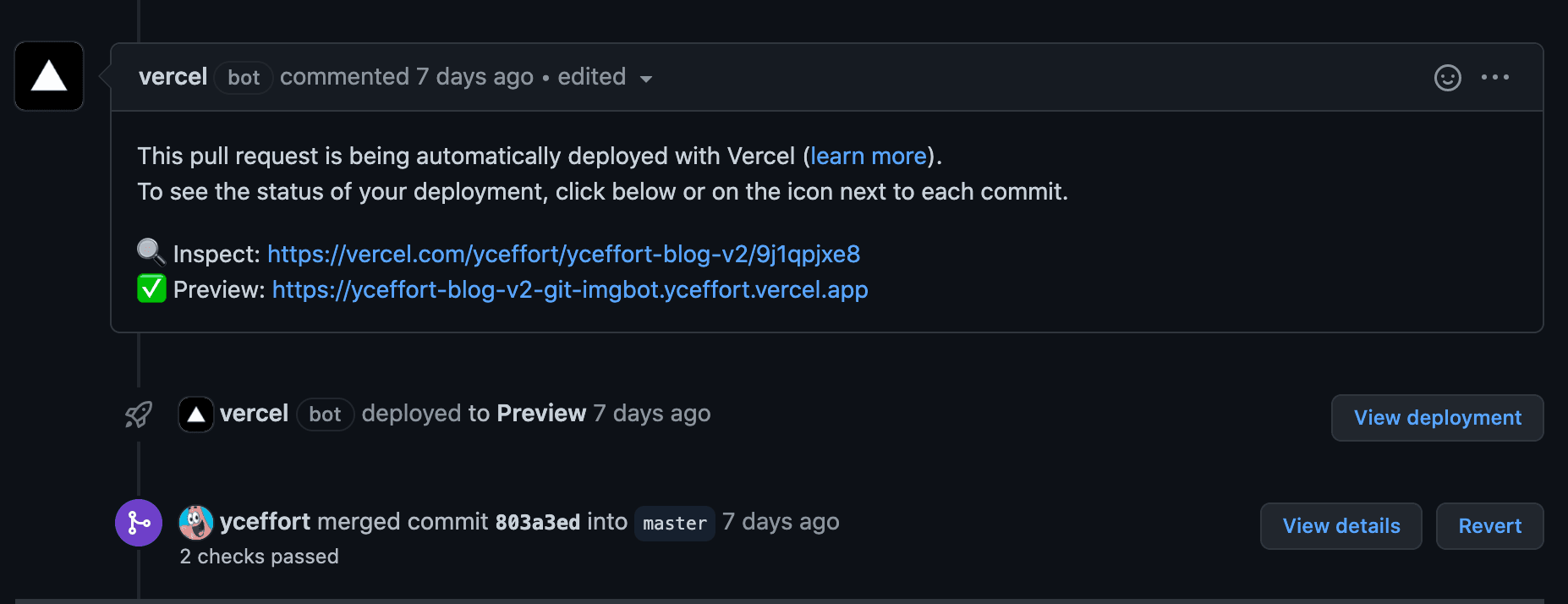The width and height of the screenshot is (1568, 604).
Task: Click the rocket deployment icon
Action: point(139,415)
